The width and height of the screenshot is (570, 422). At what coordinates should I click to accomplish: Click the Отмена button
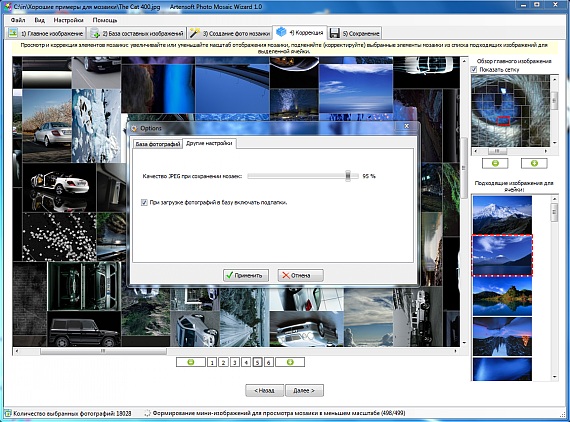click(x=300, y=275)
